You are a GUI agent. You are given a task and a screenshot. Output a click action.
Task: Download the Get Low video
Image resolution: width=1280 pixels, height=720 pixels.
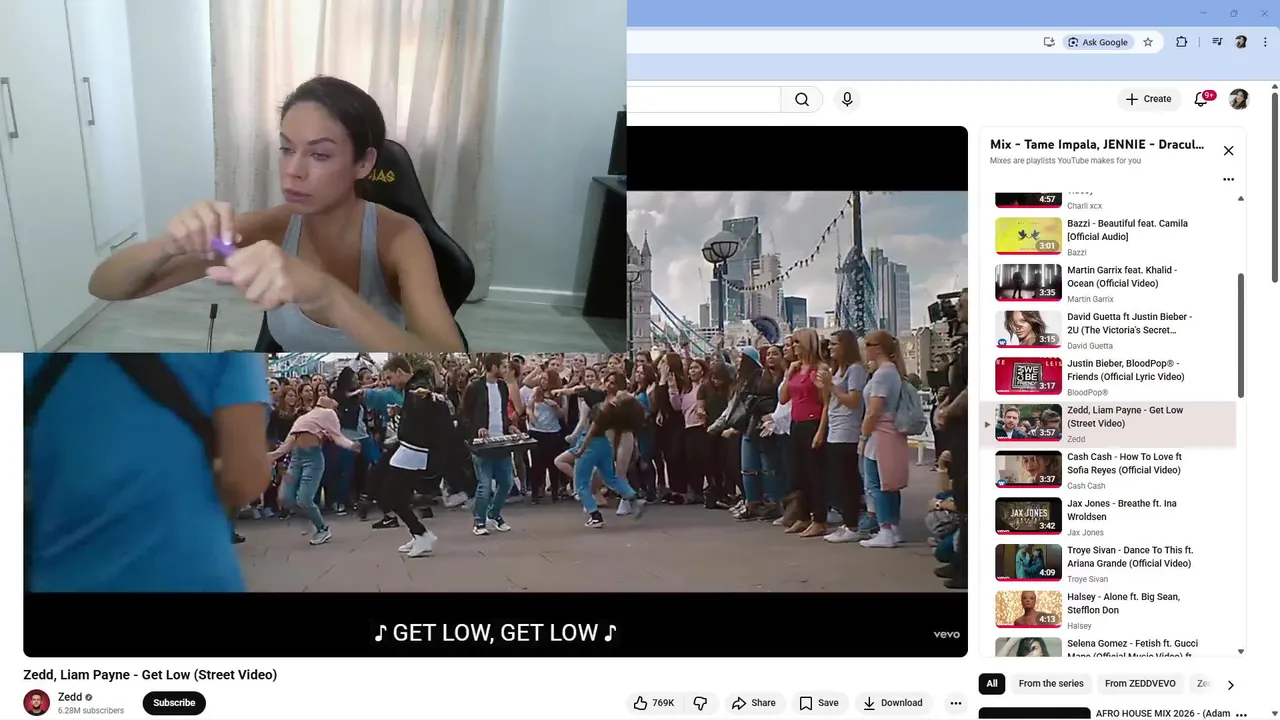coord(892,703)
